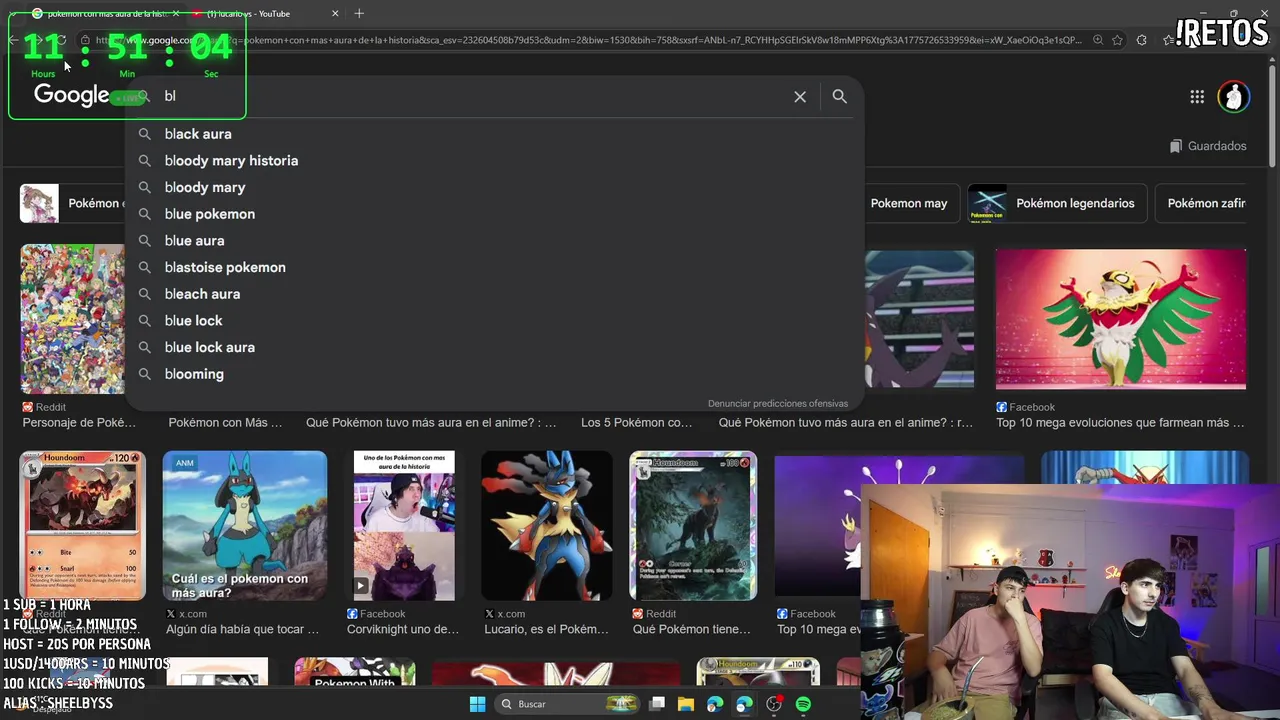Click the browser address bar URL
The height and width of the screenshot is (720, 1280).
pyautogui.click(x=590, y=40)
